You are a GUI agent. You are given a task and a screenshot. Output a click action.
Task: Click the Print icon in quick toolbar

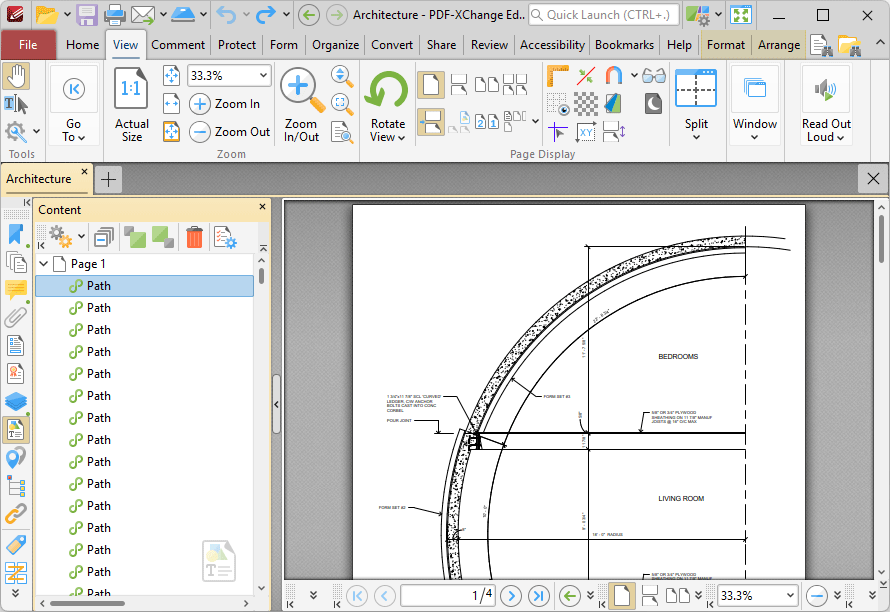point(114,15)
